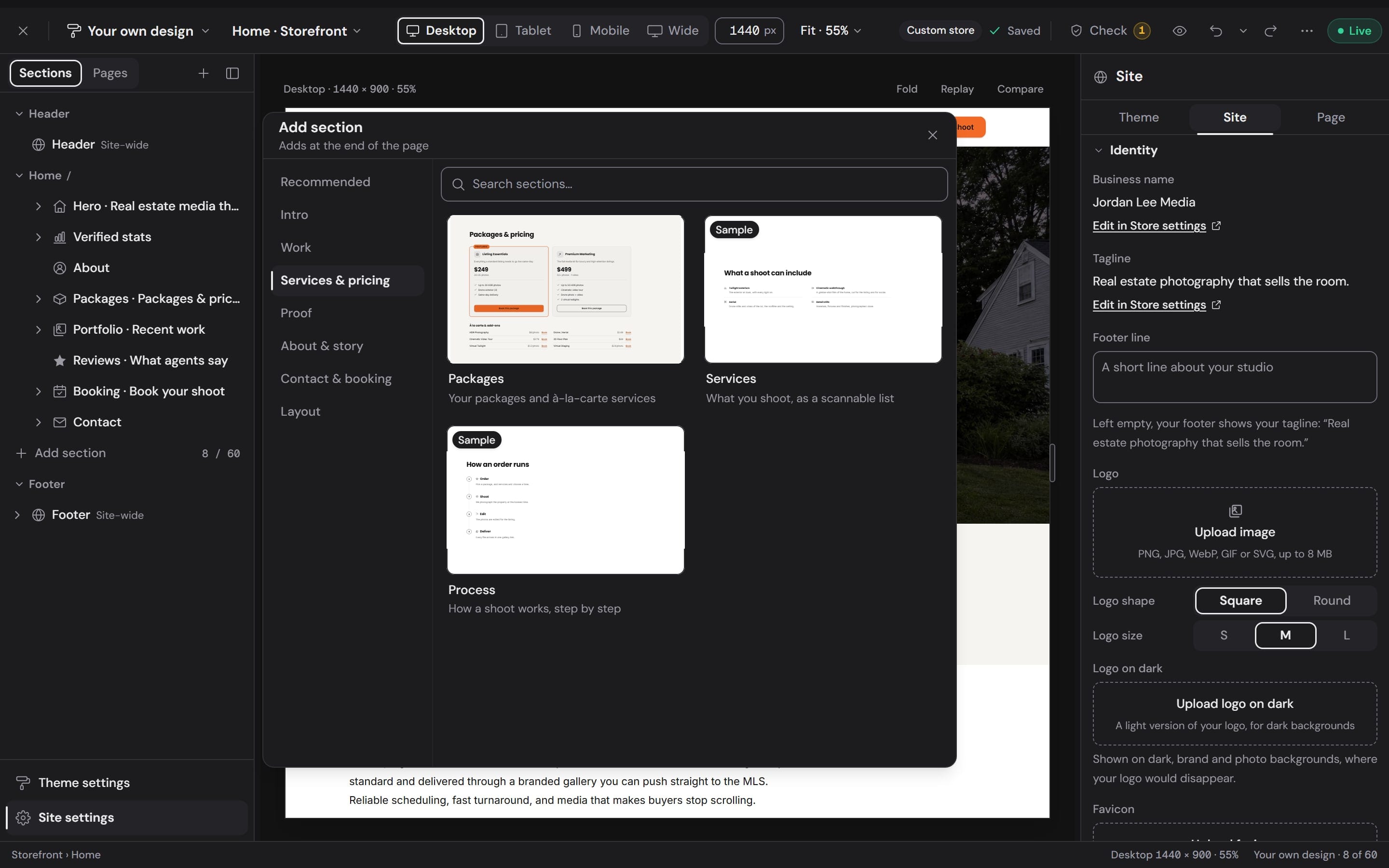
Task: Switch to the Pages tab
Action: (x=110, y=73)
